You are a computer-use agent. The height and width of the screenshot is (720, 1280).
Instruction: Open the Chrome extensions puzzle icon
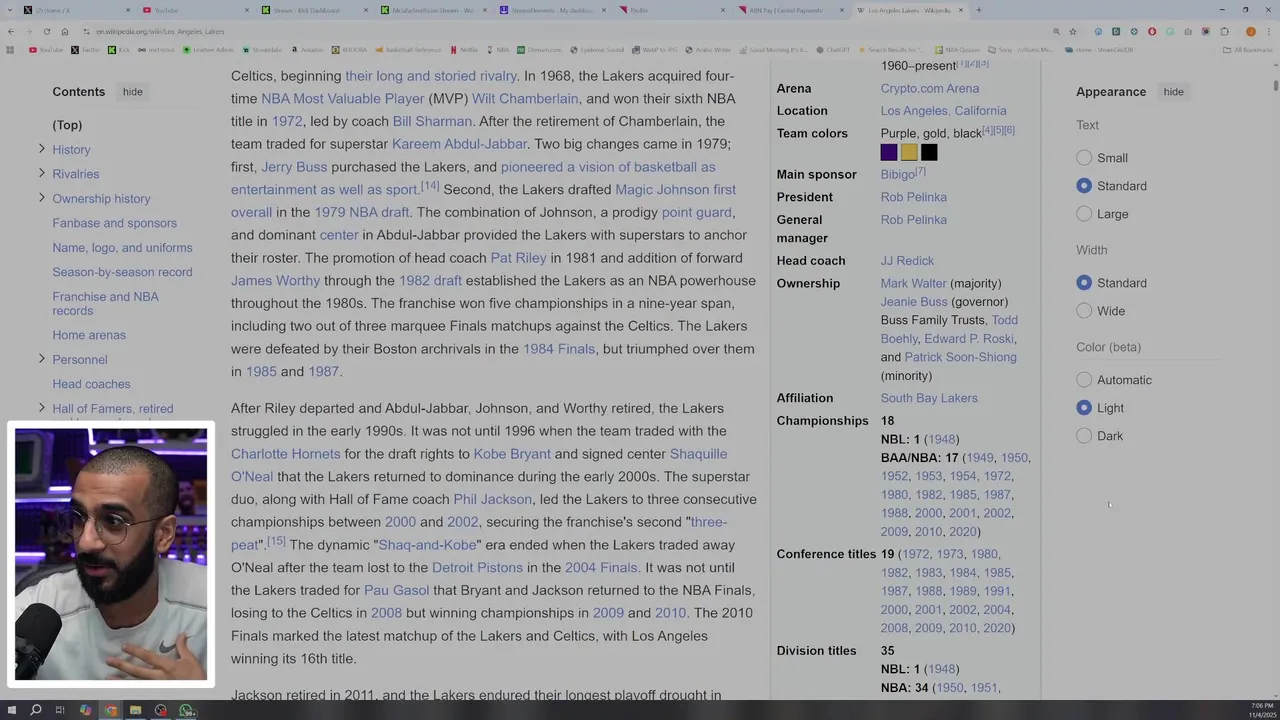[x=1224, y=31]
